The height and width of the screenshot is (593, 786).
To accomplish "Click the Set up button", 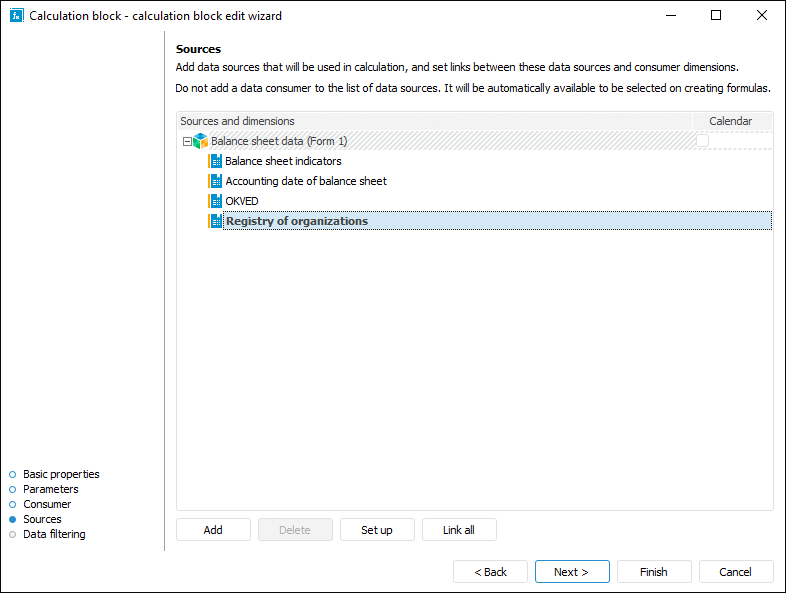I will coord(377,530).
